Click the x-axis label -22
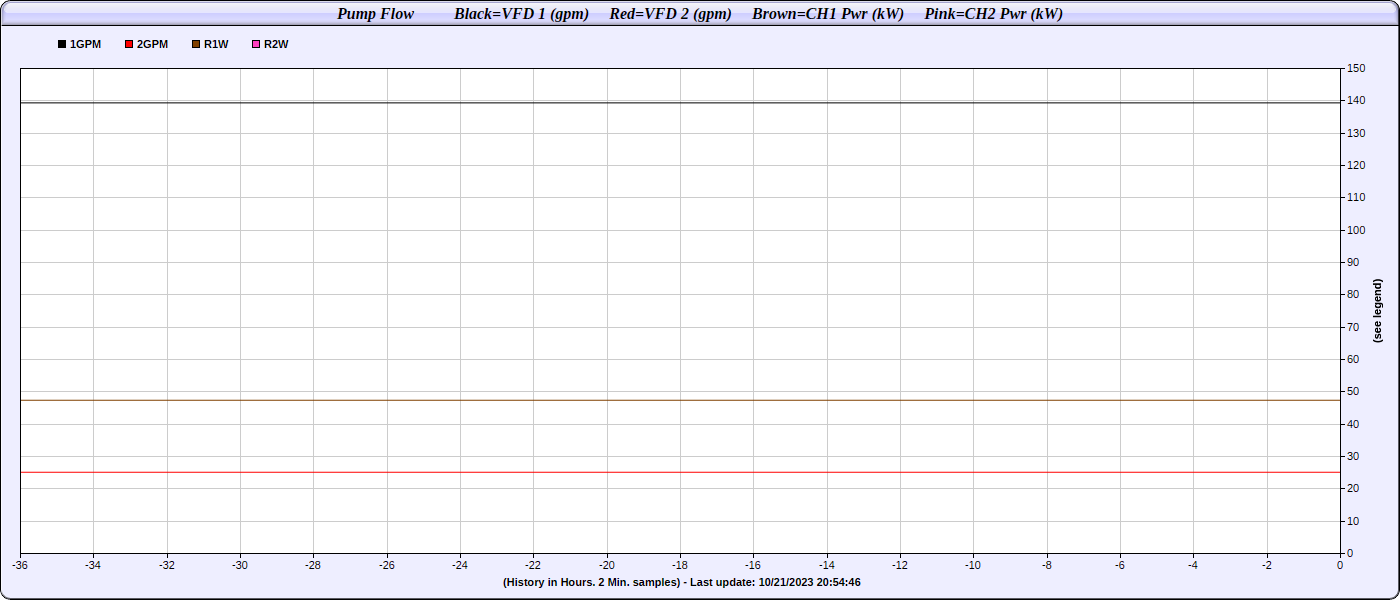1400x600 pixels. (x=533, y=565)
